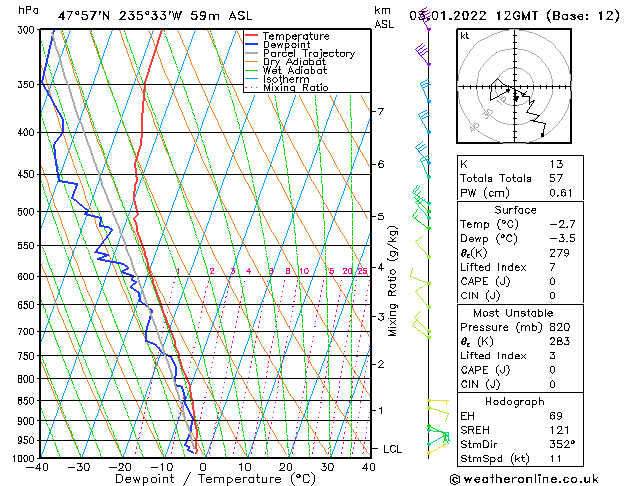The image size is (629, 486).
Task: Click the 550 hPa pressure label
Action: coord(28,245)
